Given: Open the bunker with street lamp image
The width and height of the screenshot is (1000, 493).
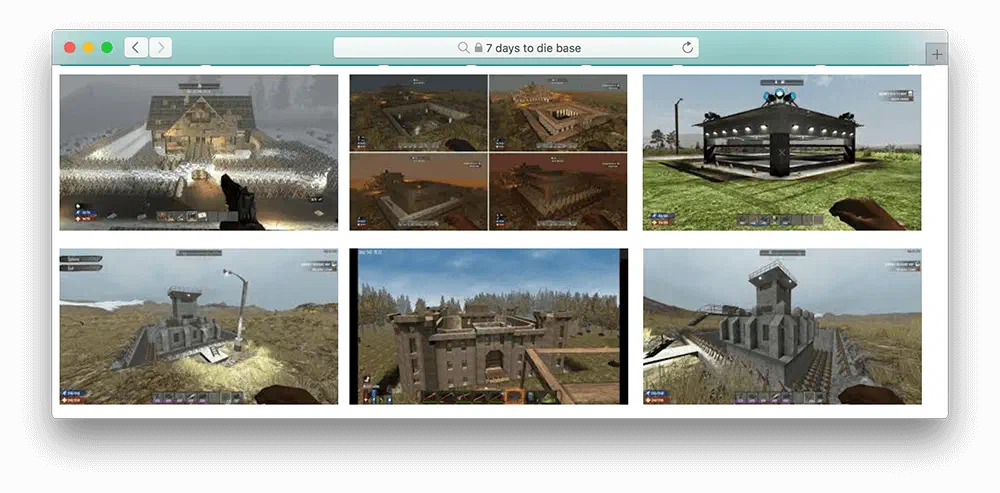Looking at the screenshot, I should pyautogui.click(x=199, y=327).
